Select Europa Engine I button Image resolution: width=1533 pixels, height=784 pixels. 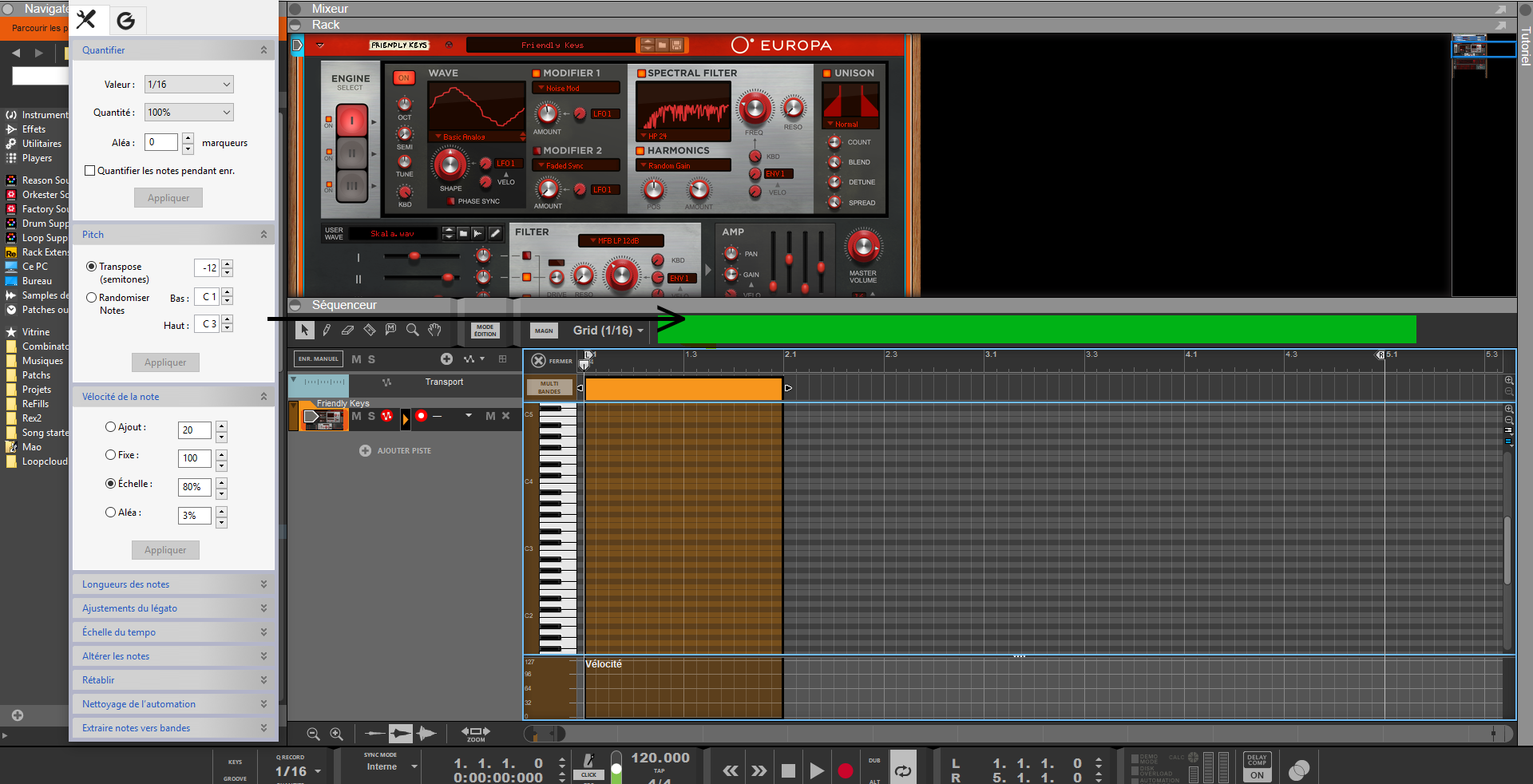pyautogui.click(x=351, y=121)
